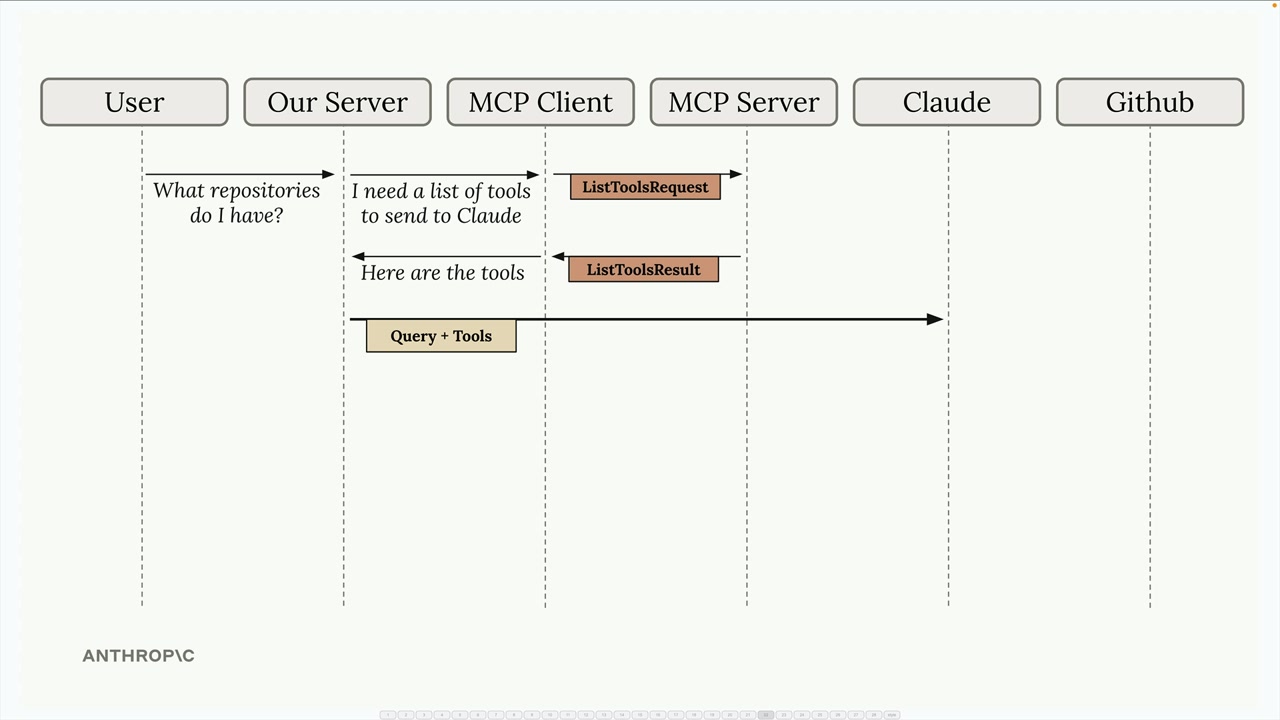The image size is (1280, 720).
Task: Click the User participant box
Action: pyautogui.click(x=134, y=102)
